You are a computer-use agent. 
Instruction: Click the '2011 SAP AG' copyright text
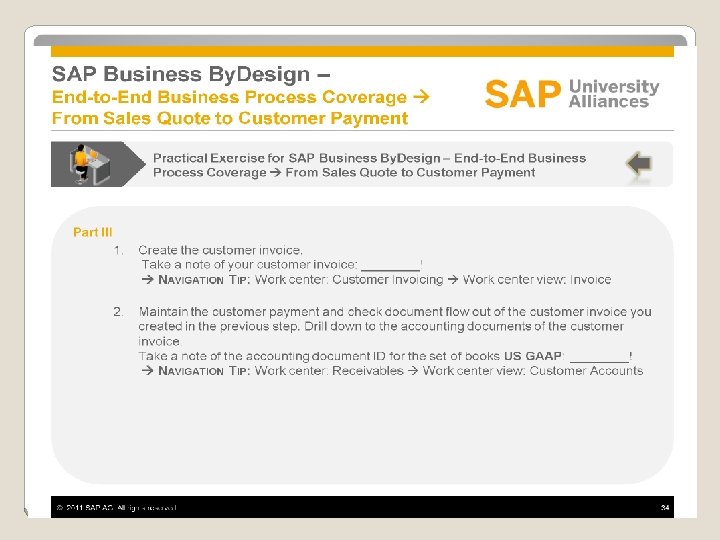pyautogui.click(x=117, y=507)
